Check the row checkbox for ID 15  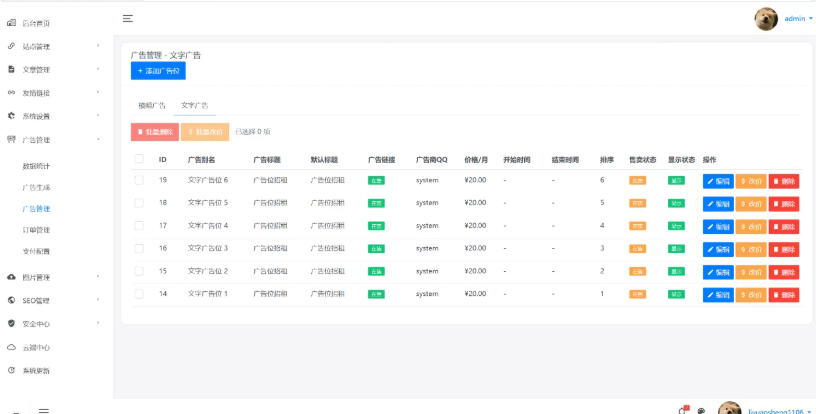point(139,271)
